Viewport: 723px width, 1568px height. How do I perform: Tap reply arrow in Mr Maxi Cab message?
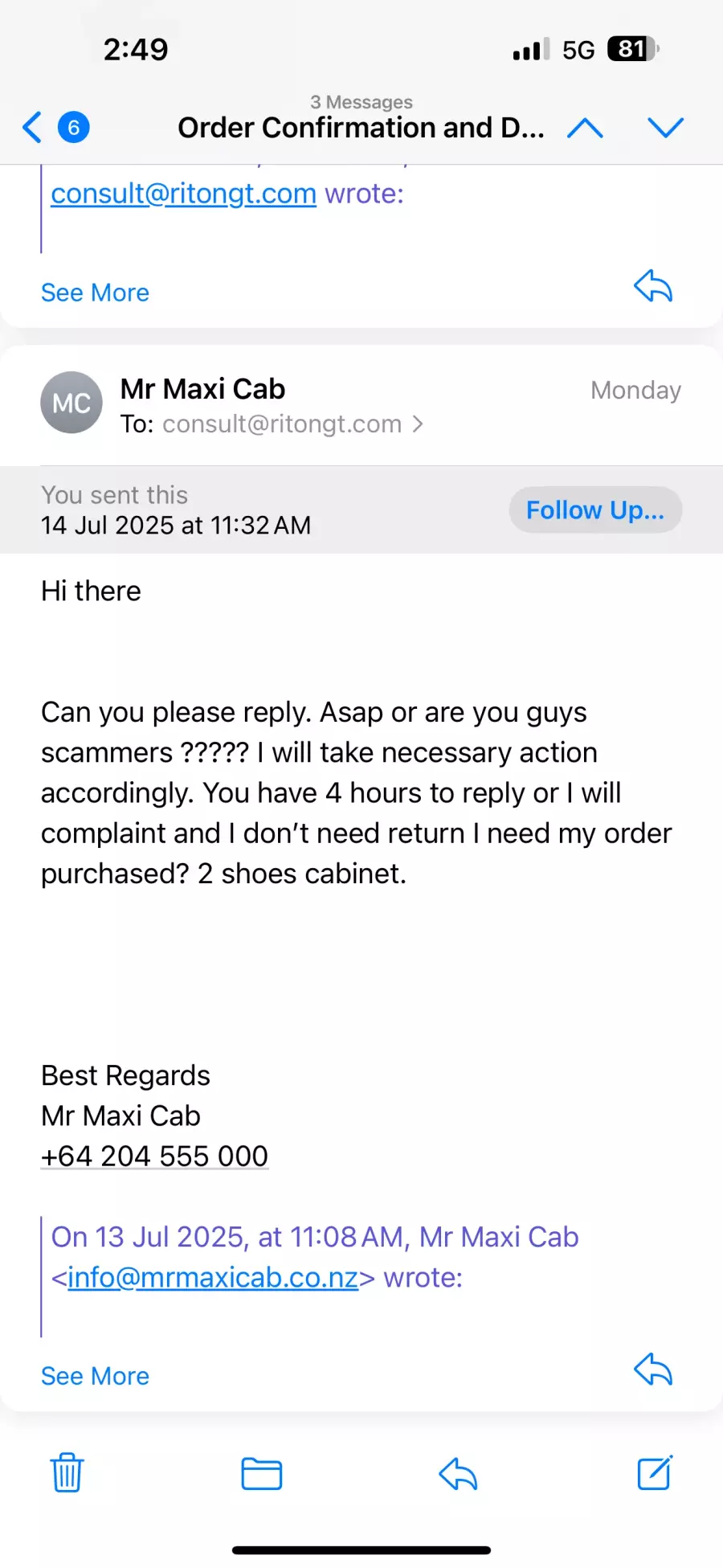pyautogui.click(x=653, y=1369)
